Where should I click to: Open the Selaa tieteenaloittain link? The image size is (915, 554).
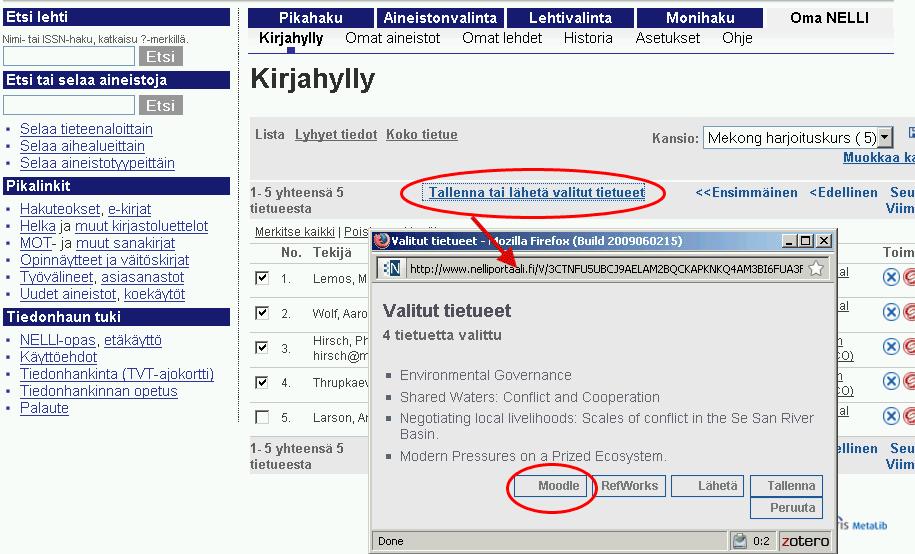point(86,129)
